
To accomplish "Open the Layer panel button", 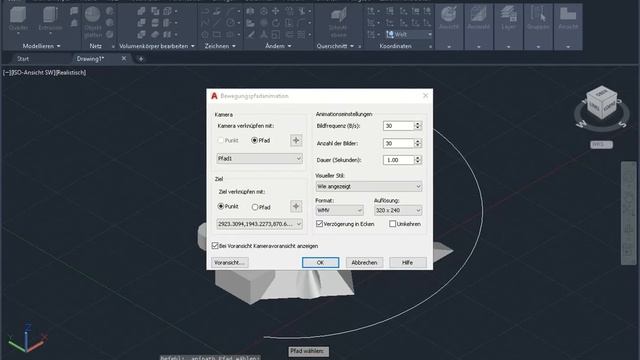I will pos(508,27).
